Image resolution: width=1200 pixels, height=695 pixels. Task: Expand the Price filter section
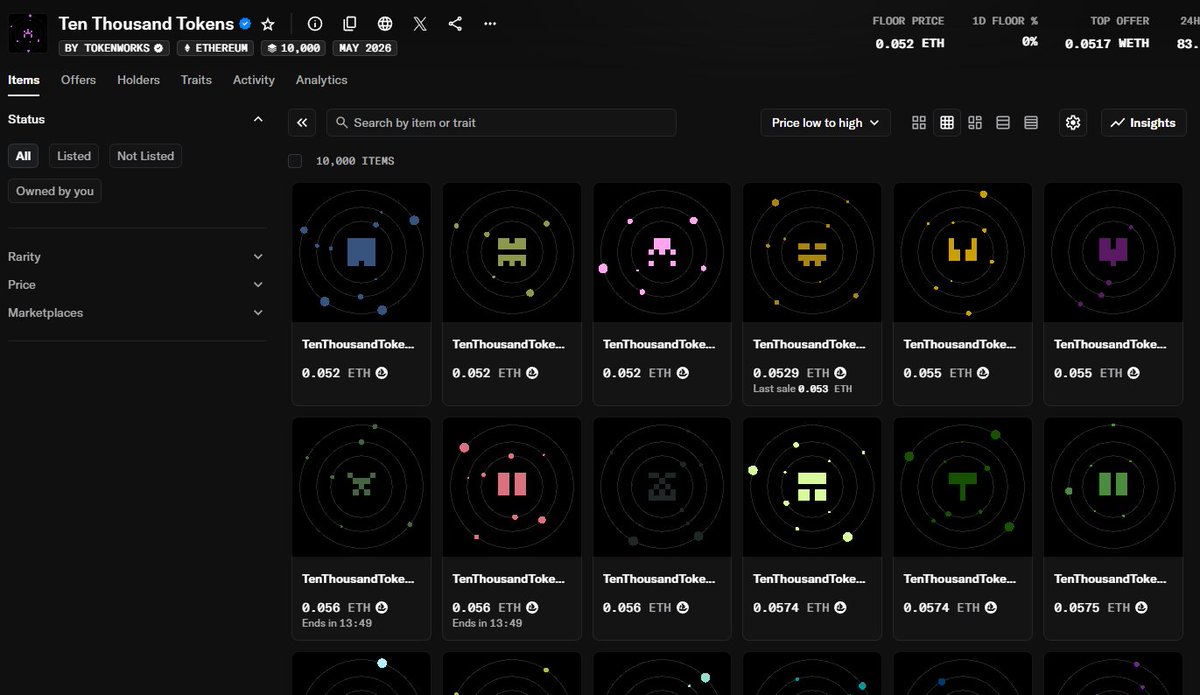[137, 285]
